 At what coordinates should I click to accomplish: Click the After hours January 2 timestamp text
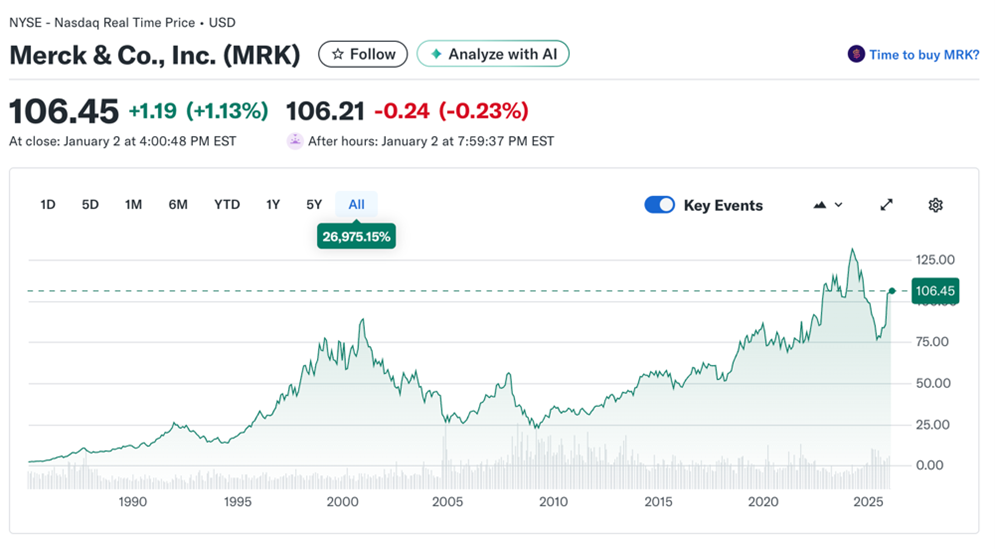pyautogui.click(x=431, y=142)
